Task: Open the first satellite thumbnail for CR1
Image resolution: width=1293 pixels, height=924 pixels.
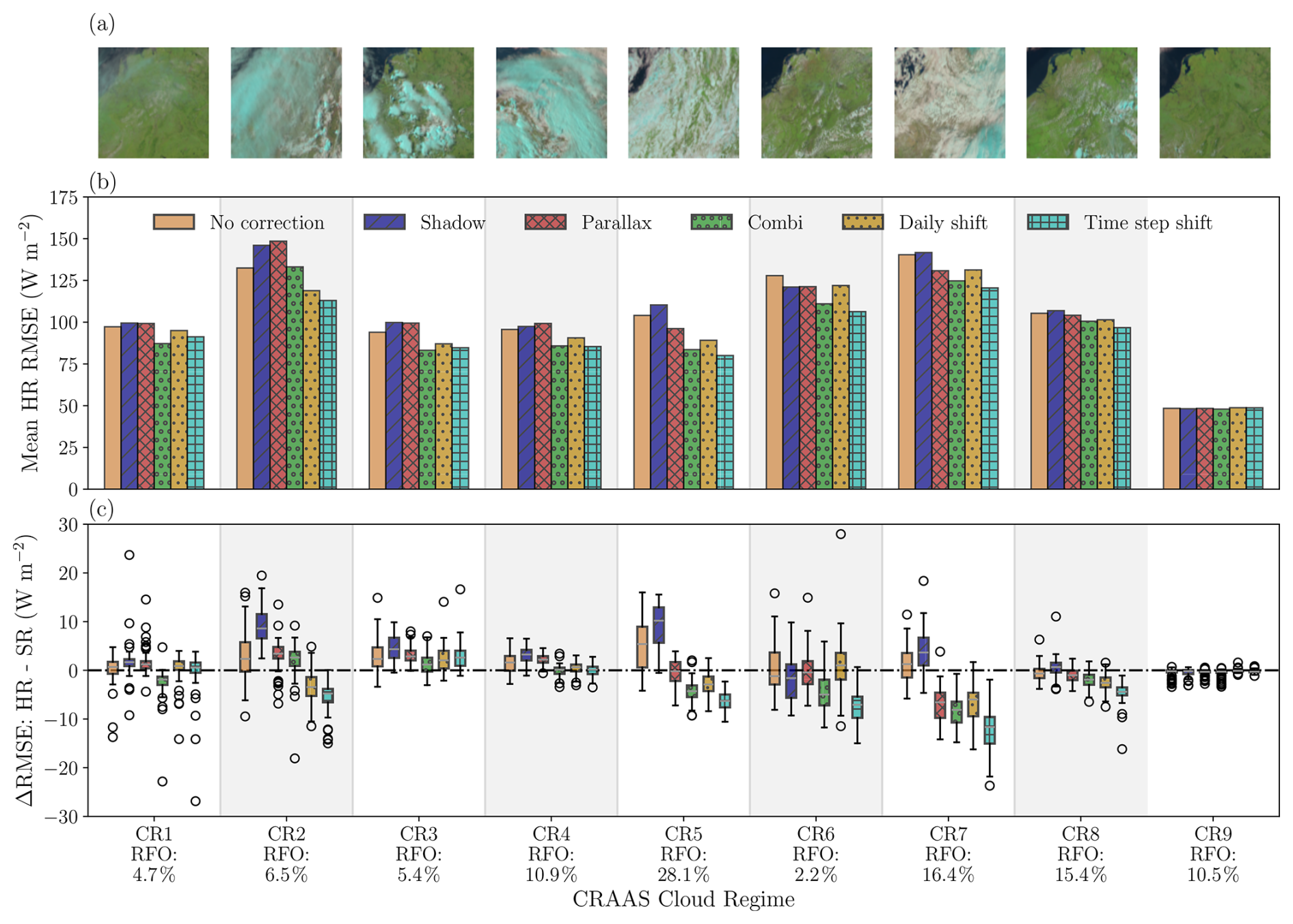Action: (x=153, y=103)
